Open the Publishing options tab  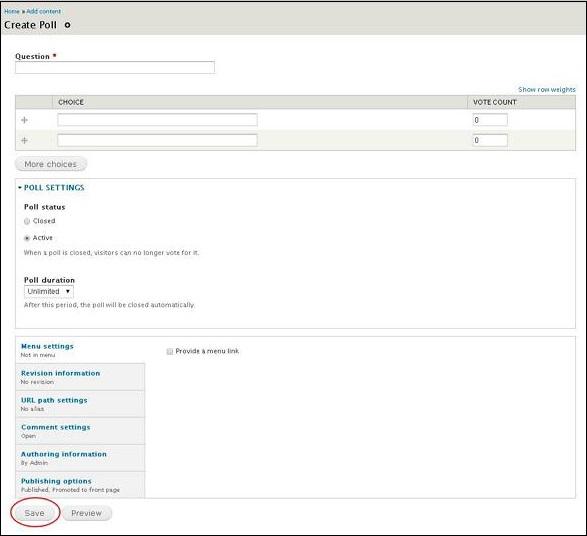coord(80,485)
